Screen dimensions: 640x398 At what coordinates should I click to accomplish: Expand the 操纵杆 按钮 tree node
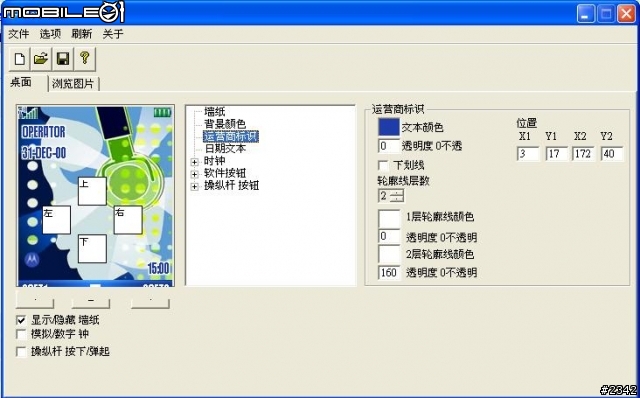195,187
